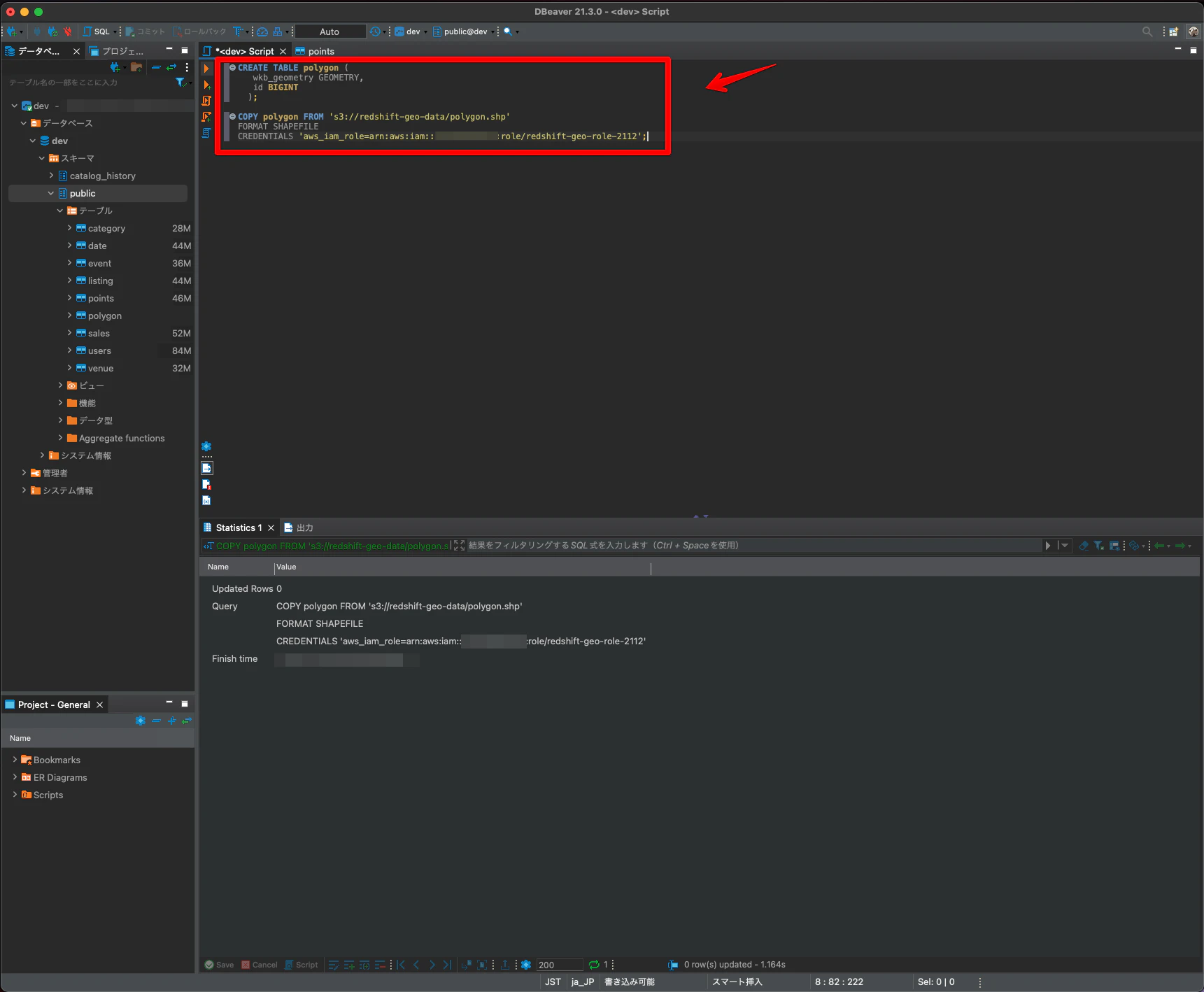This screenshot has width=1204, height=992.
Task: Click the Save button in results toolbar
Action: (x=219, y=965)
